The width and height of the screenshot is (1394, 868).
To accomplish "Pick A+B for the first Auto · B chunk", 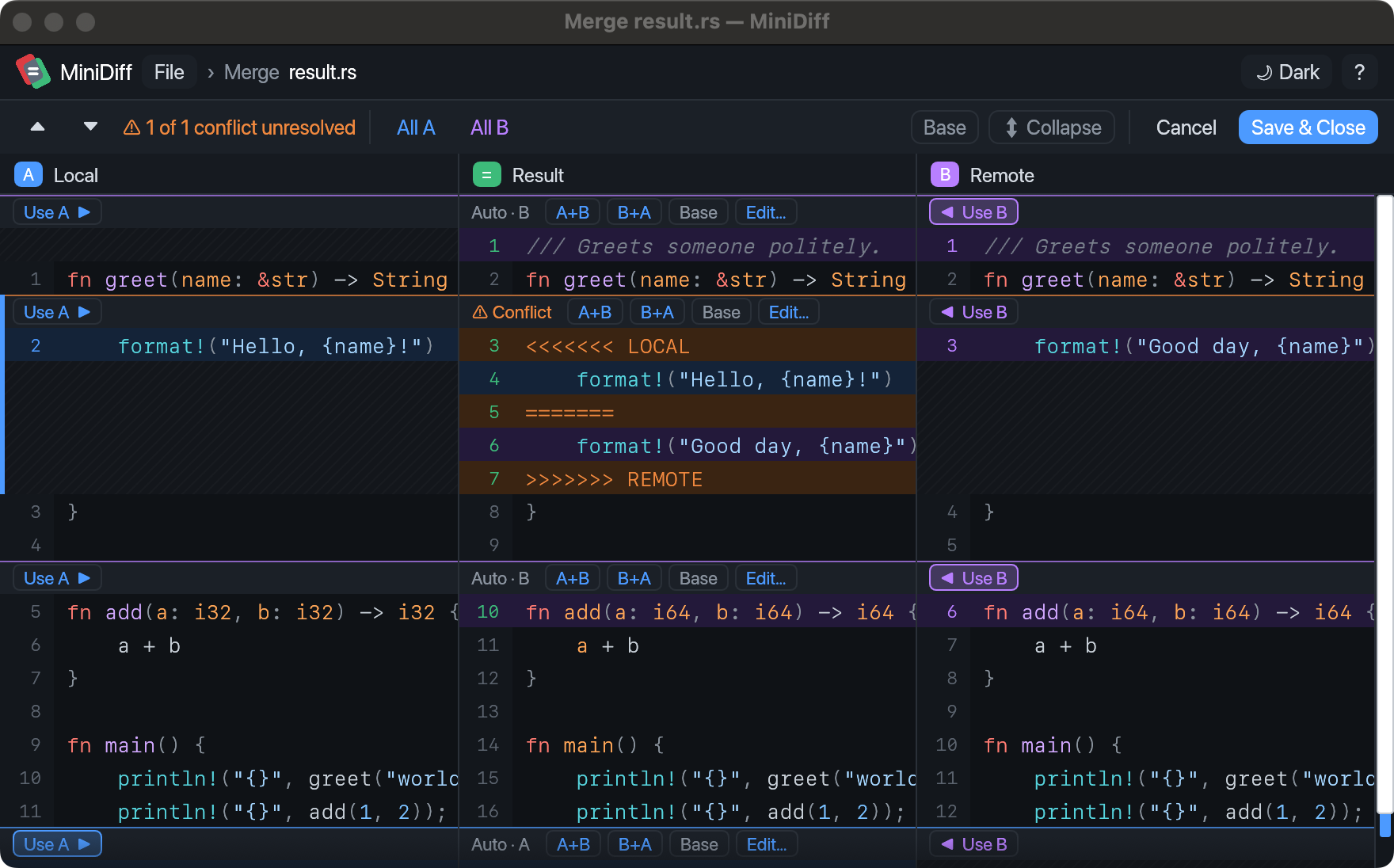I will tap(573, 212).
